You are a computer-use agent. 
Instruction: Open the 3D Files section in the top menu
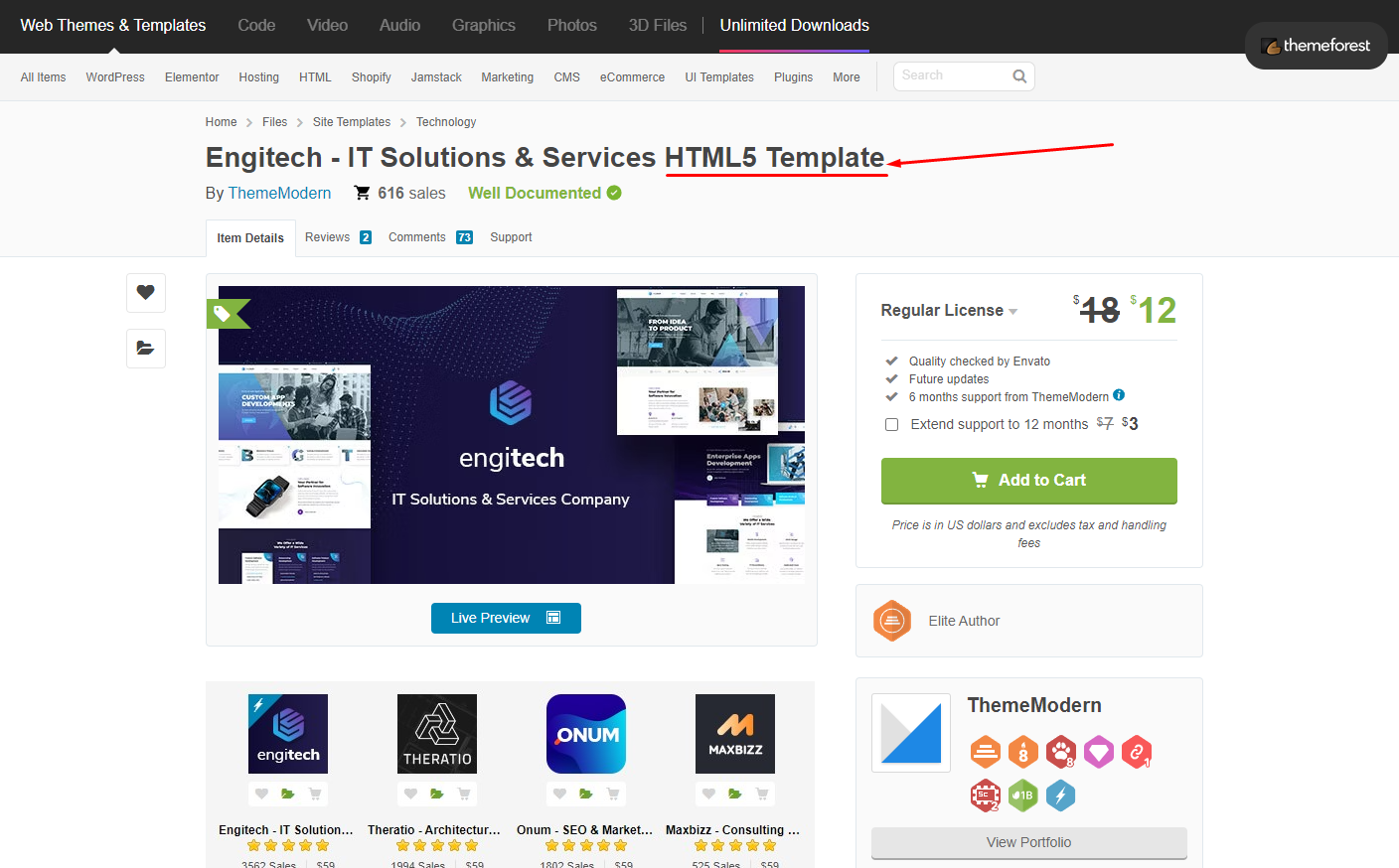[x=658, y=26]
